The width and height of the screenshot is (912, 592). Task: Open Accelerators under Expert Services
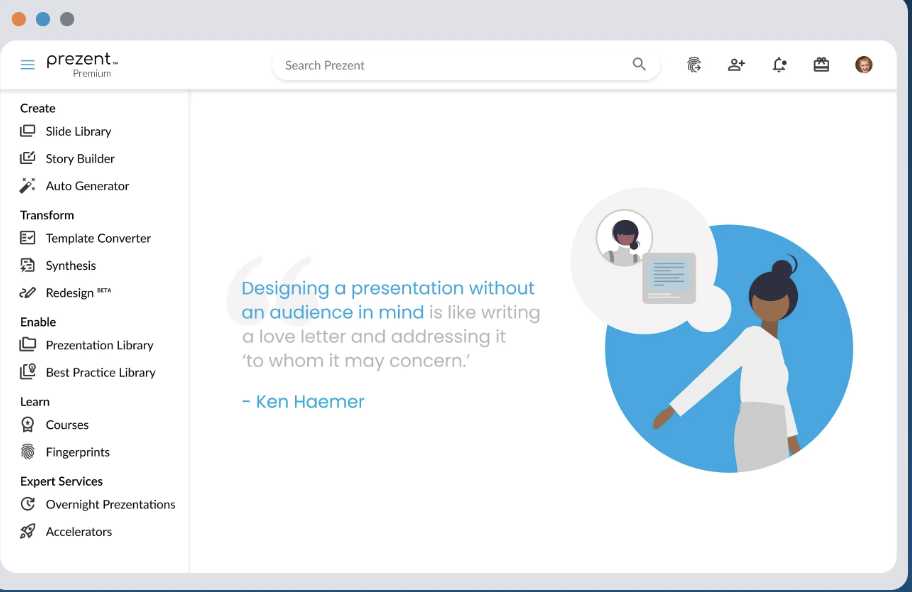click(x=79, y=532)
